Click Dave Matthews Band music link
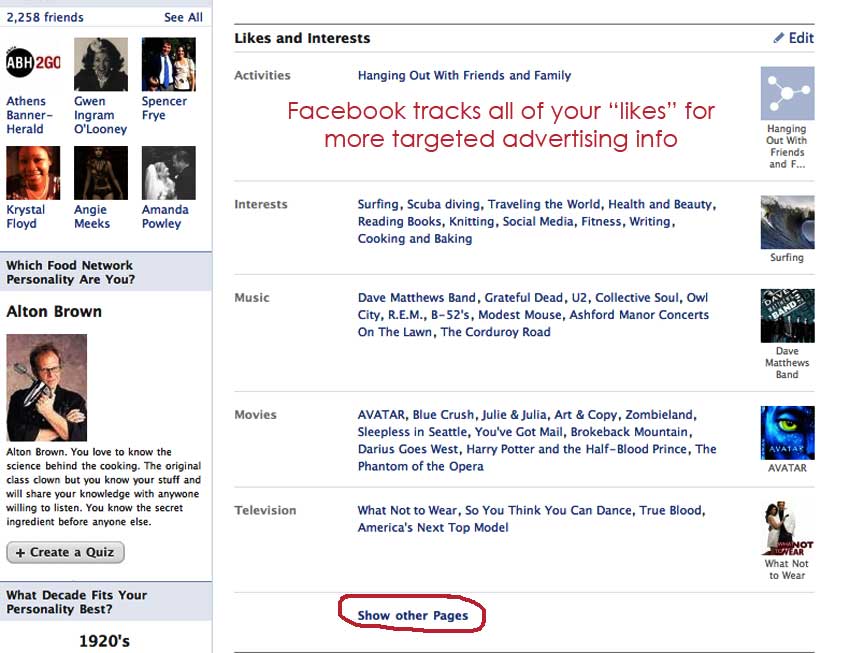Image resolution: width=864 pixels, height=653 pixels. pyautogui.click(x=417, y=298)
